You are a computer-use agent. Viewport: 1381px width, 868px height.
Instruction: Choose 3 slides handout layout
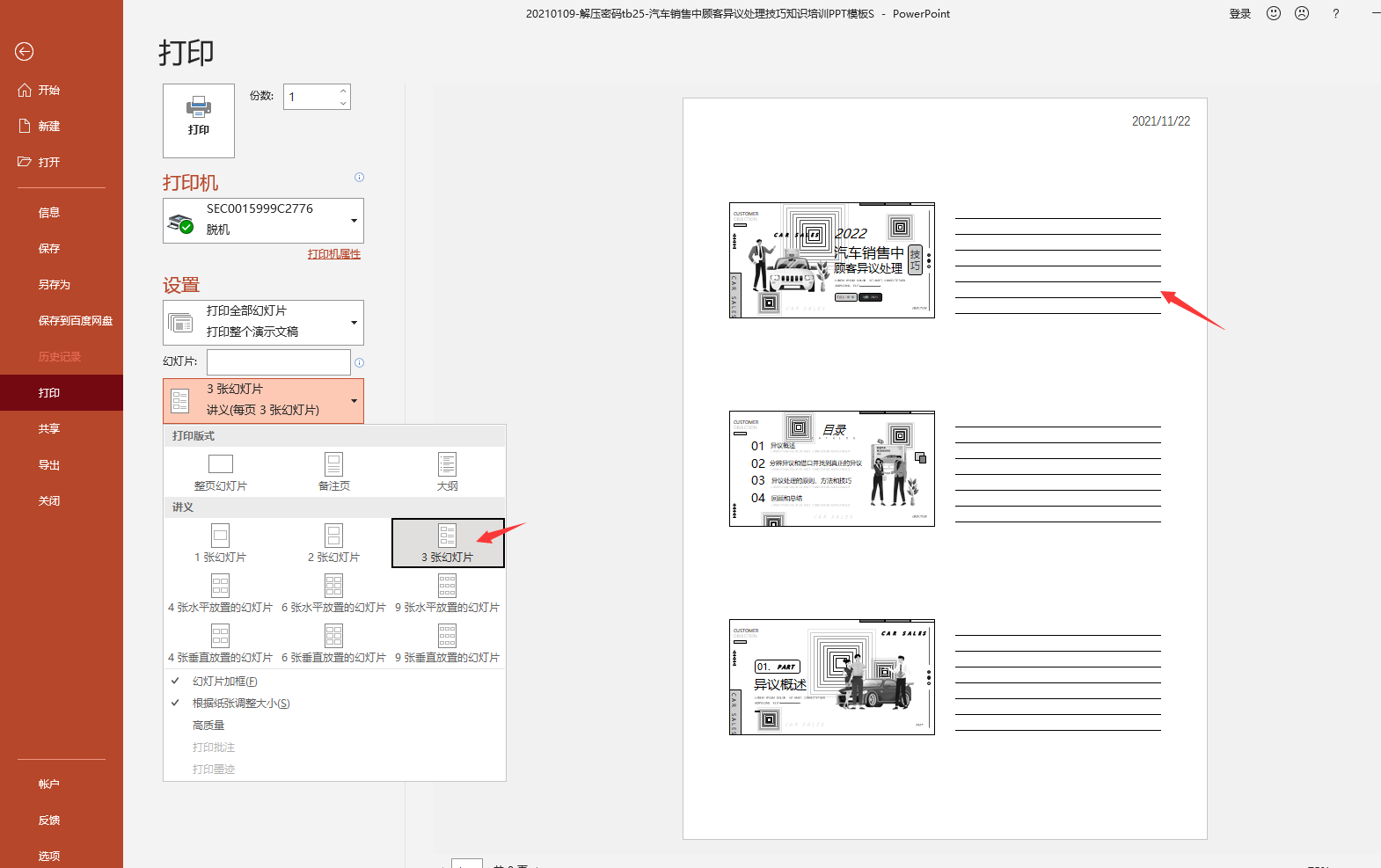point(448,543)
